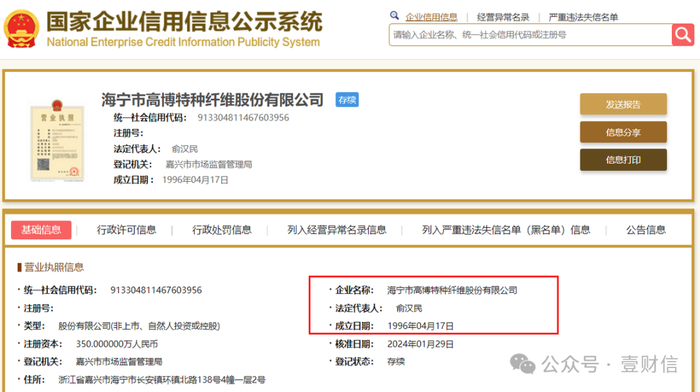The width and height of the screenshot is (700, 392).
Task: Click the small magnifier icon before 企业信用信息
Action: tap(394, 16)
